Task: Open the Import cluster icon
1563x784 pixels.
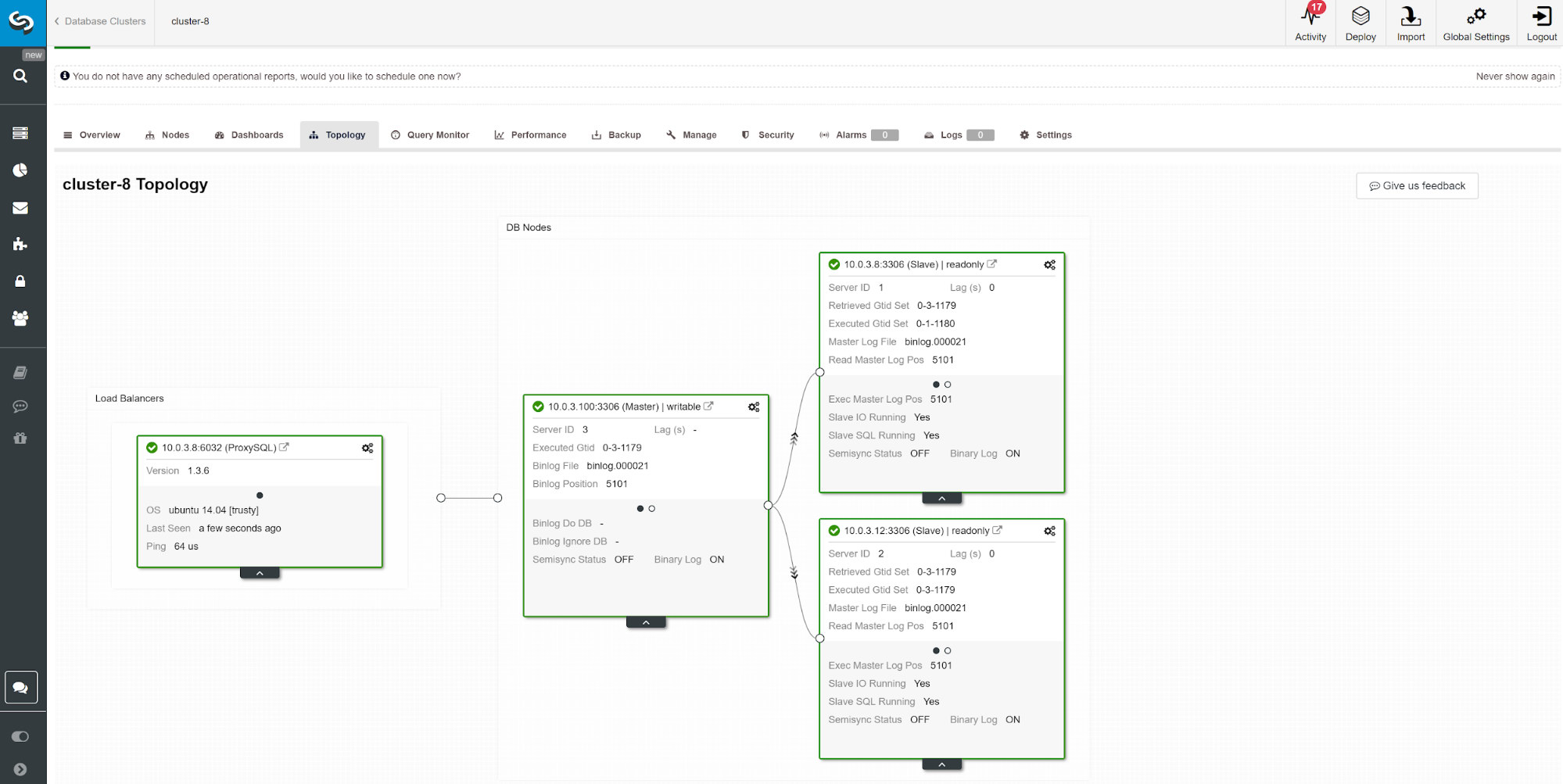Action: coord(1411,23)
